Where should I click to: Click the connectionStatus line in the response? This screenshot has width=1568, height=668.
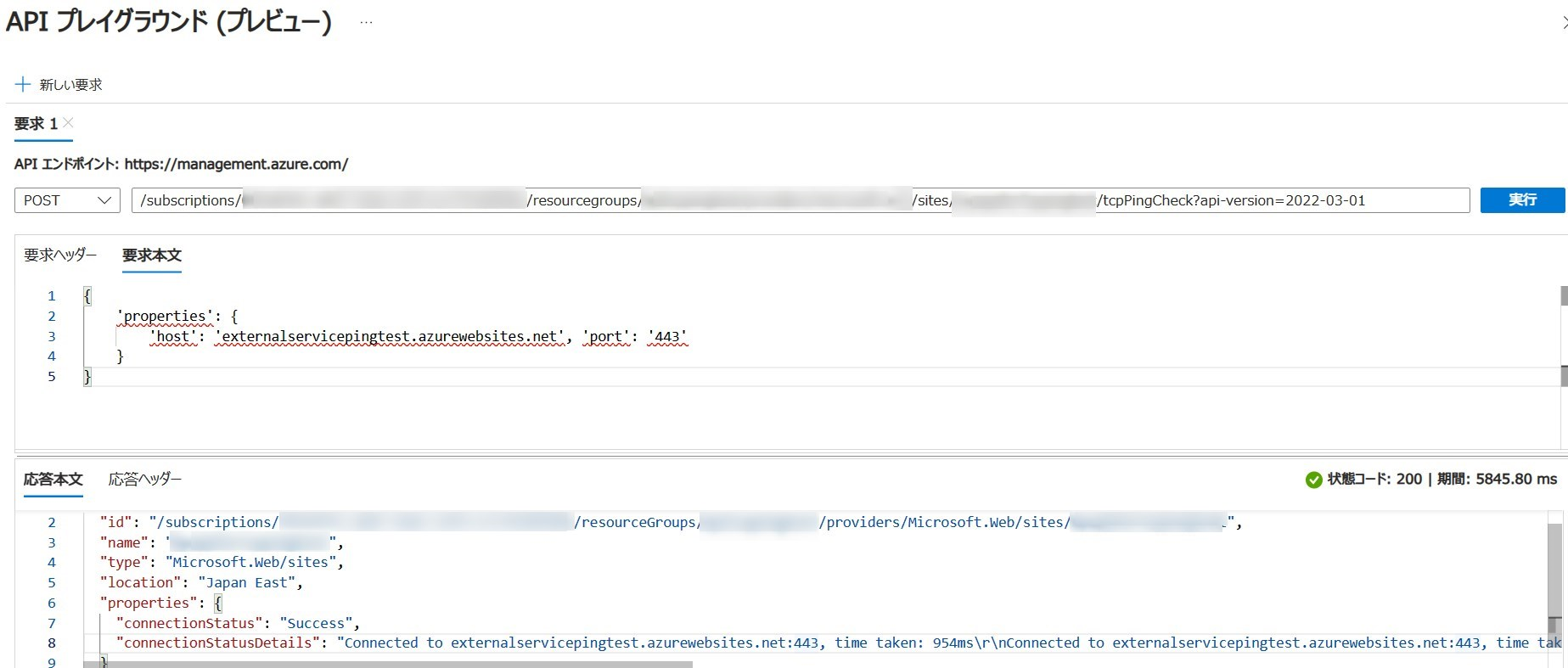click(238, 623)
